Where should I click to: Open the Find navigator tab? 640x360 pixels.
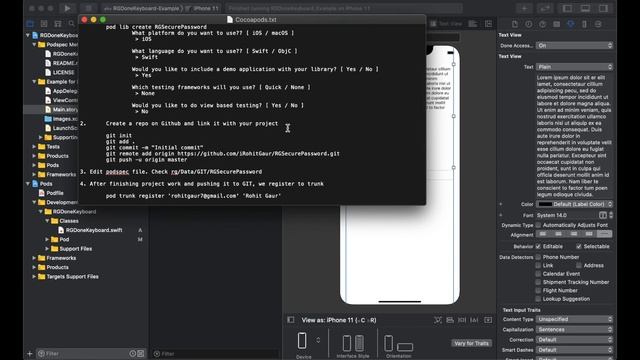tap(71, 24)
